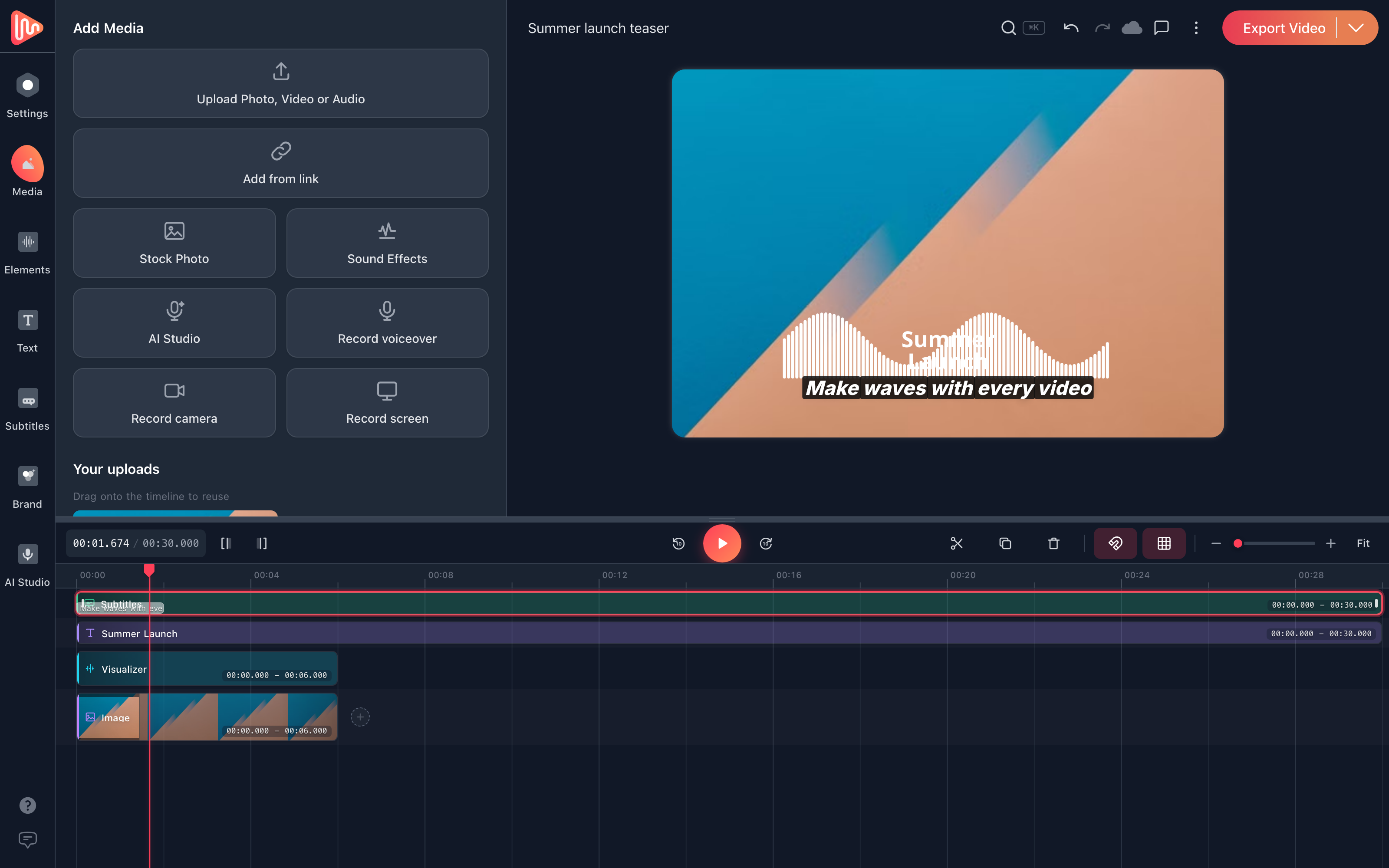The image size is (1389, 868).
Task: Open the Brand sidebar tab
Action: tap(27, 486)
